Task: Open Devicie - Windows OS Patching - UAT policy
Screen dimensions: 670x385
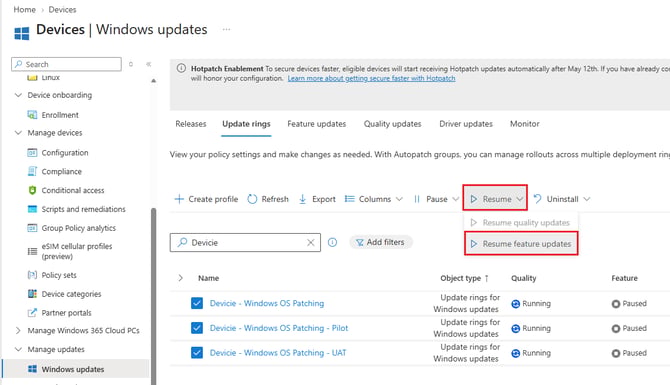Action: (x=278, y=353)
